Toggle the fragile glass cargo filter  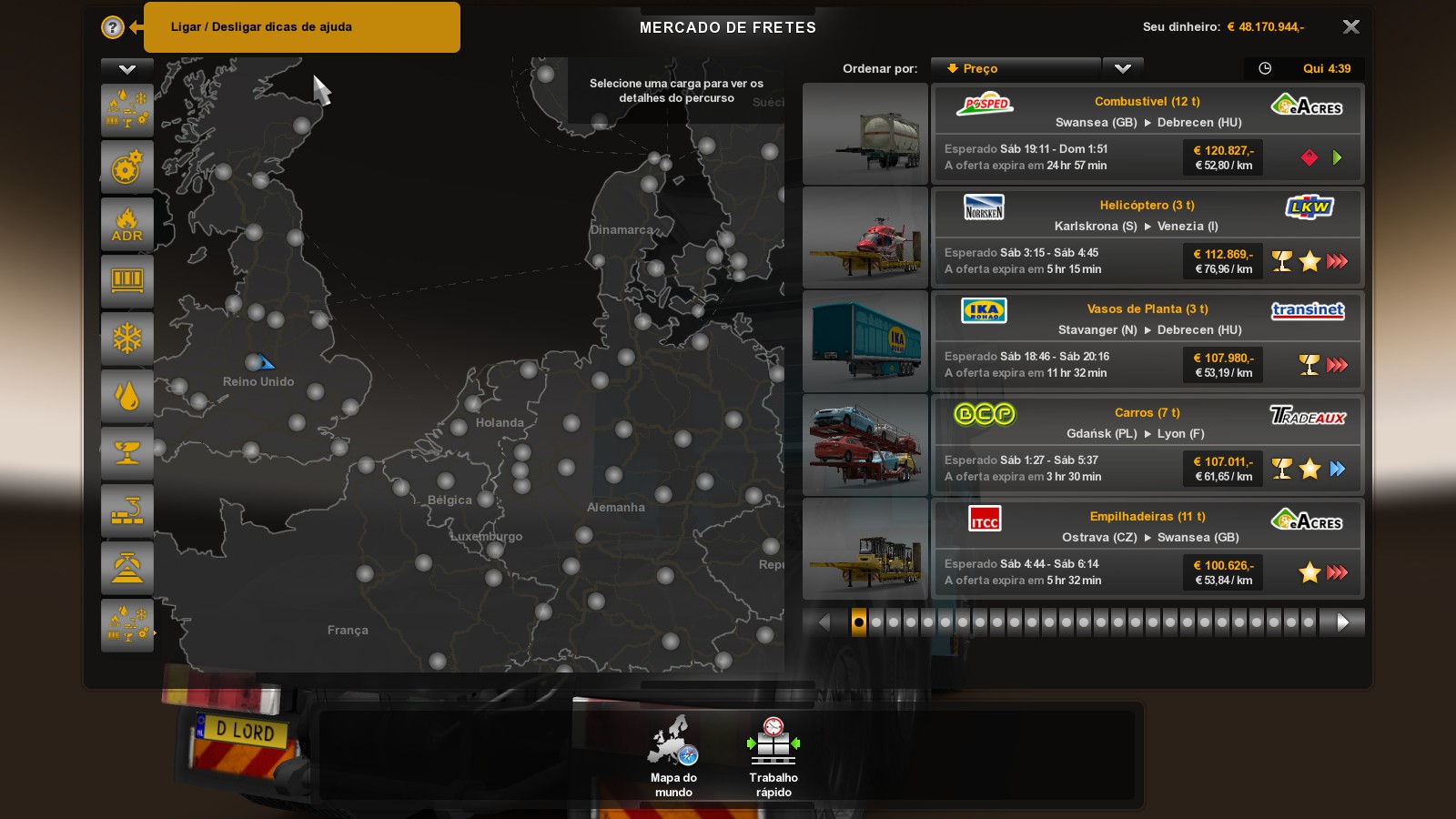coord(127,453)
